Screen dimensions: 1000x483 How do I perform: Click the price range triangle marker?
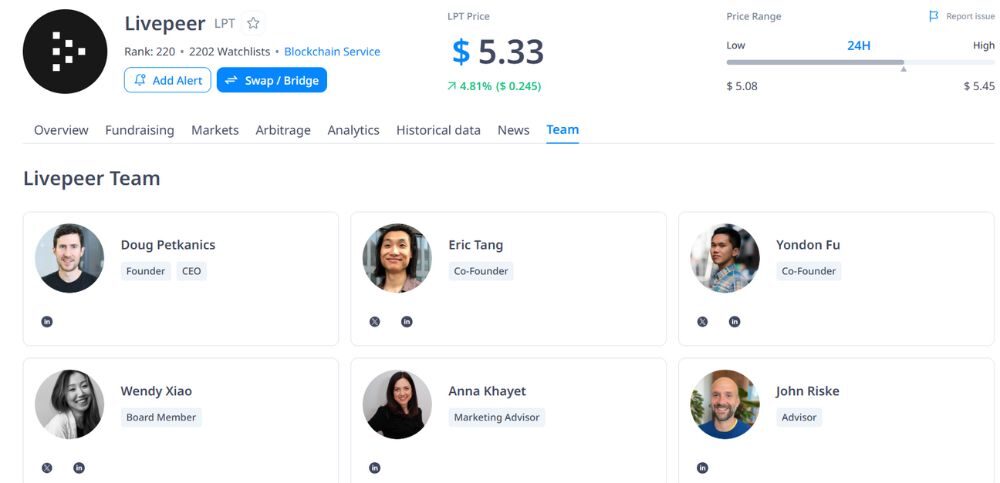pos(903,68)
